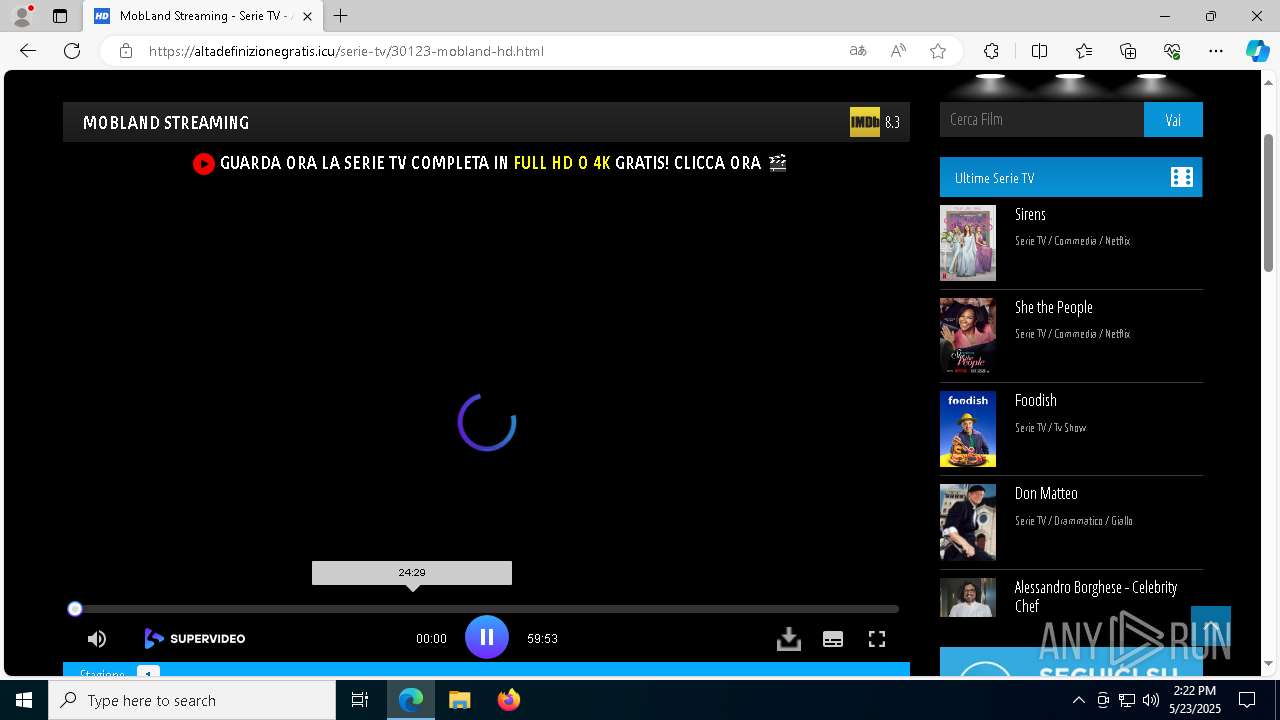Open clock showing 2:22 PM
The image size is (1280, 720).
[x=1195, y=700]
